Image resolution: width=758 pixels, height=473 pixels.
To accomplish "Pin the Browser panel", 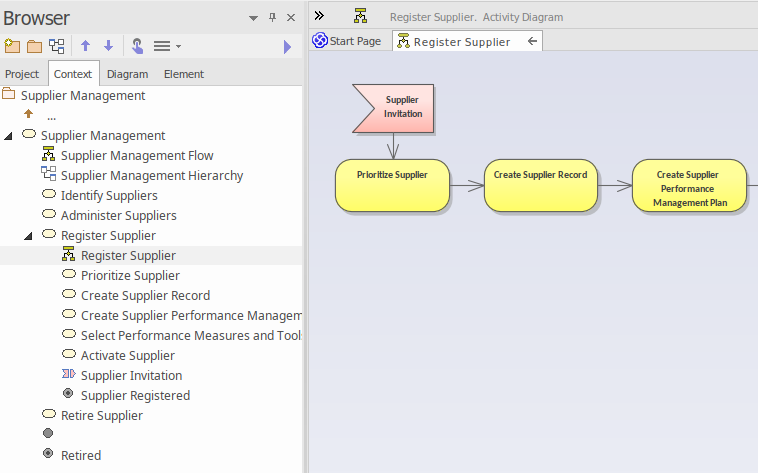I will (x=272, y=18).
